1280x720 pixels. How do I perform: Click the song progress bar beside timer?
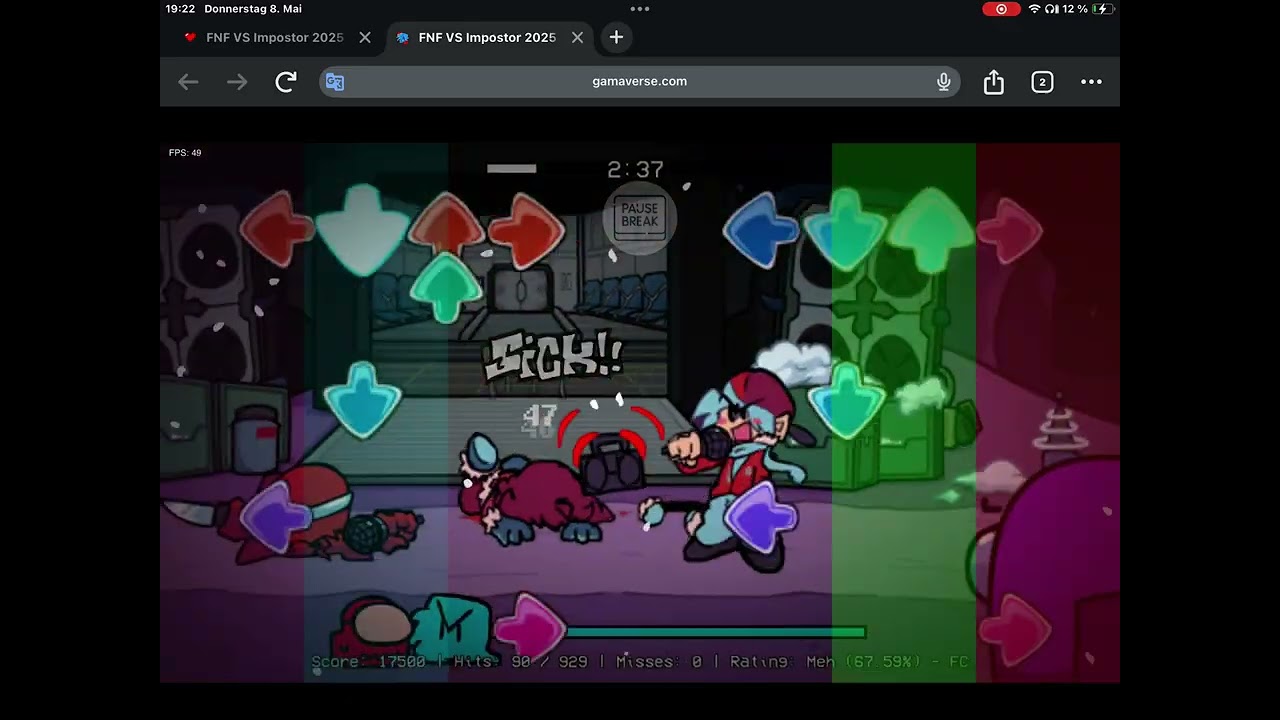tap(511, 169)
